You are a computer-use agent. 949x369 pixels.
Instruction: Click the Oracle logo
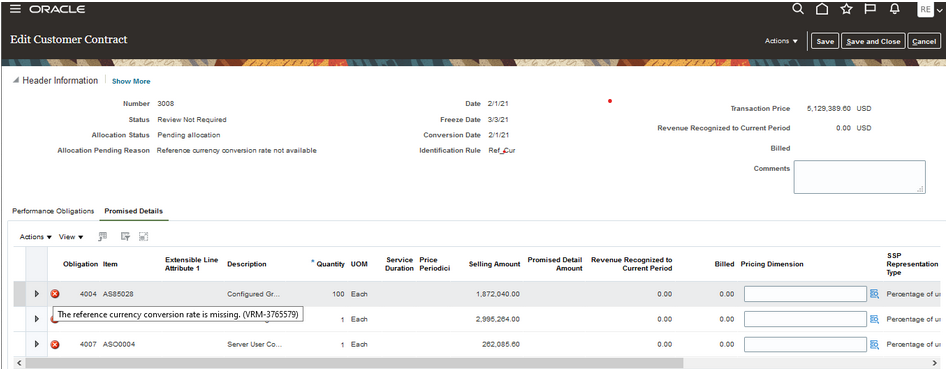tap(57, 10)
